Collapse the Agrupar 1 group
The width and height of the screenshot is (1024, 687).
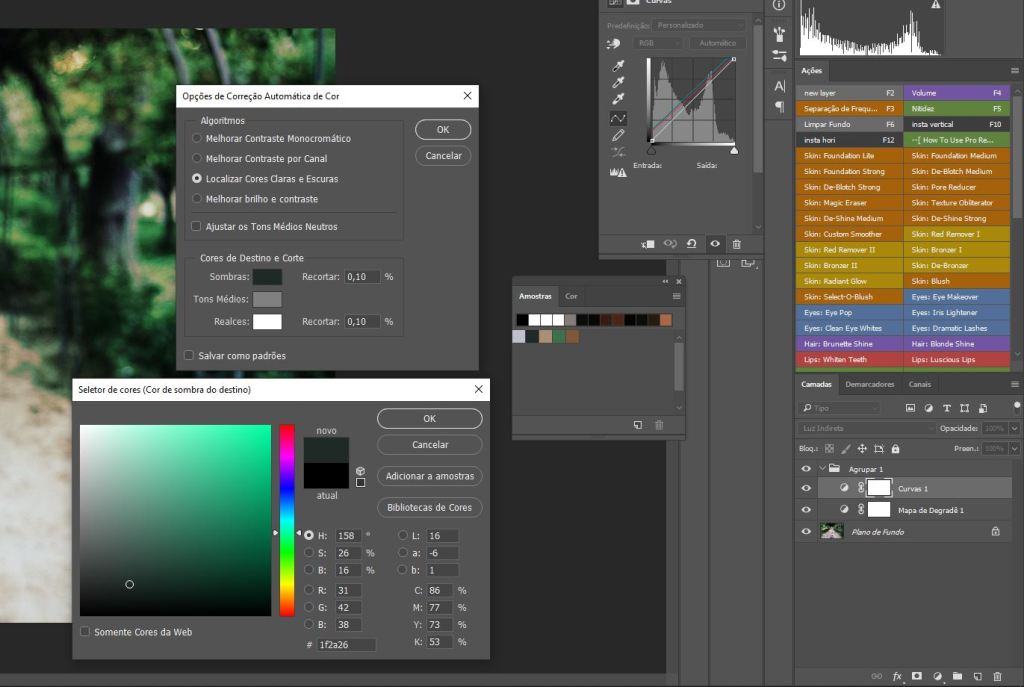pyautogui.click(x=822, y=469)
